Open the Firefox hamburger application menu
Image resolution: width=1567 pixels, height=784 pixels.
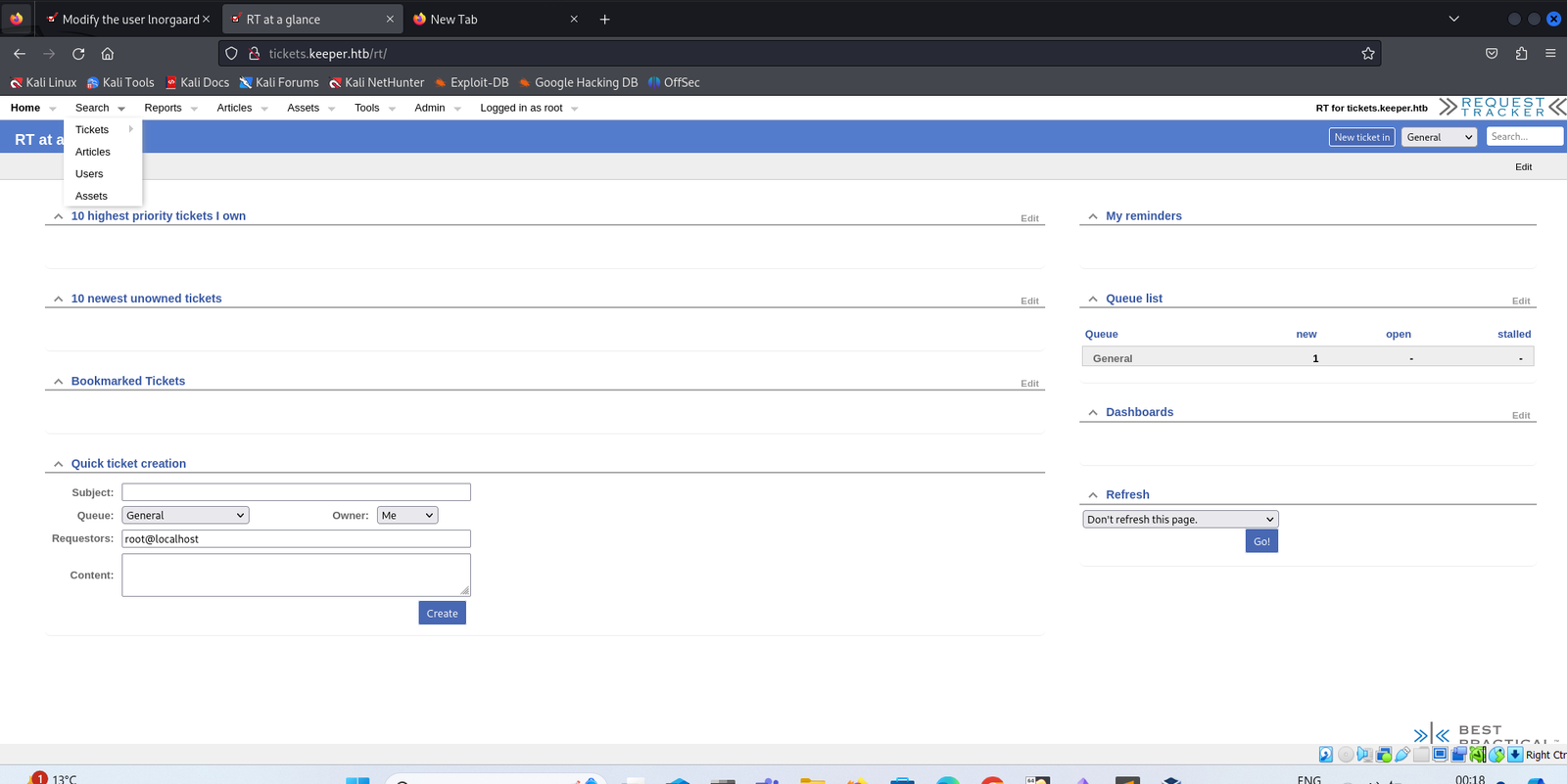point(1550,54)
